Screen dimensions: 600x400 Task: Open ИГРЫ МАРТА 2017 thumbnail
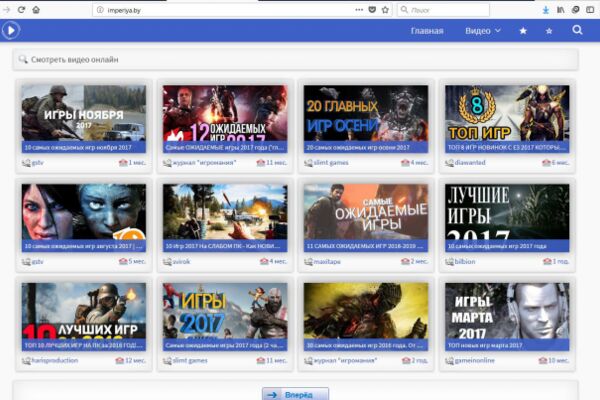point(507,311)
